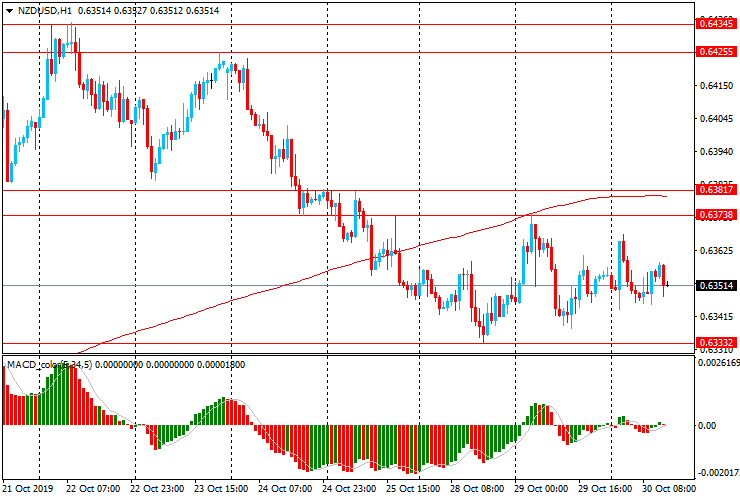Click the 0.63415 price scale value
Viewport: 740px width, 500px height.
coord(716,316)
